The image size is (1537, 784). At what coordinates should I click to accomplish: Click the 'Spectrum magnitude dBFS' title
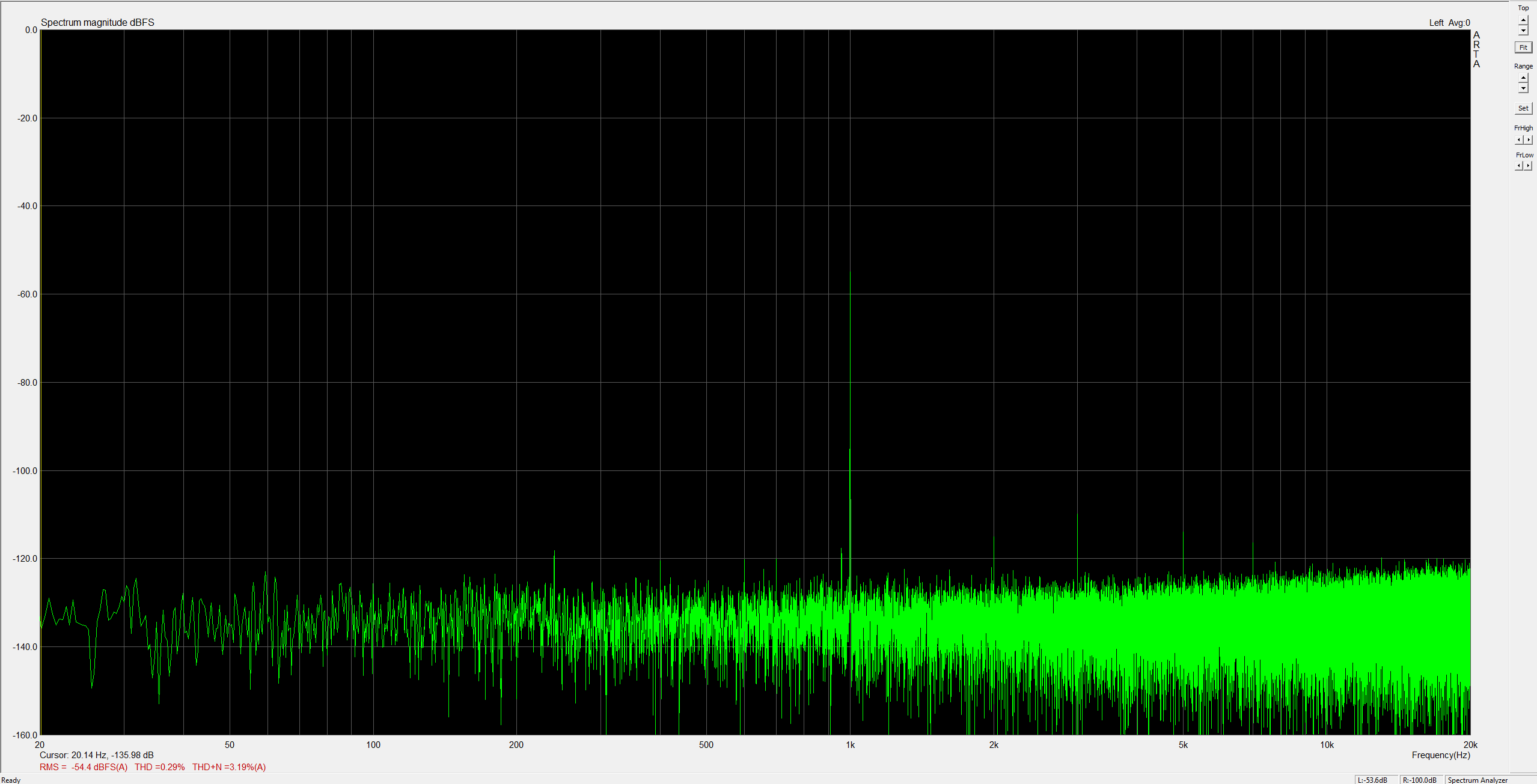click(97, 22)
